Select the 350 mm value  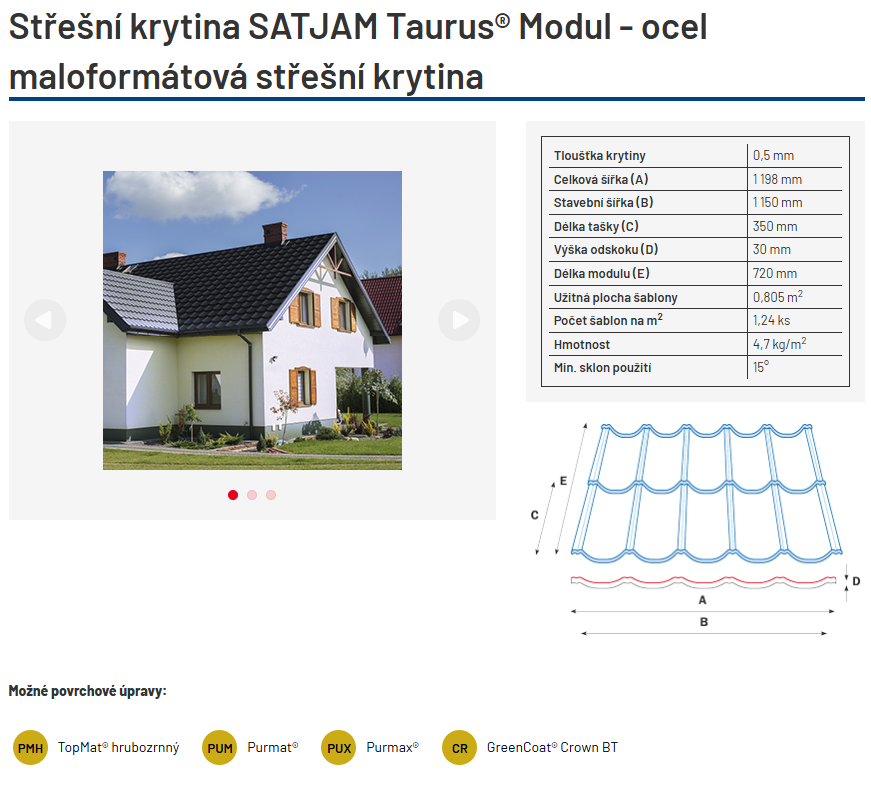point(775,227)
